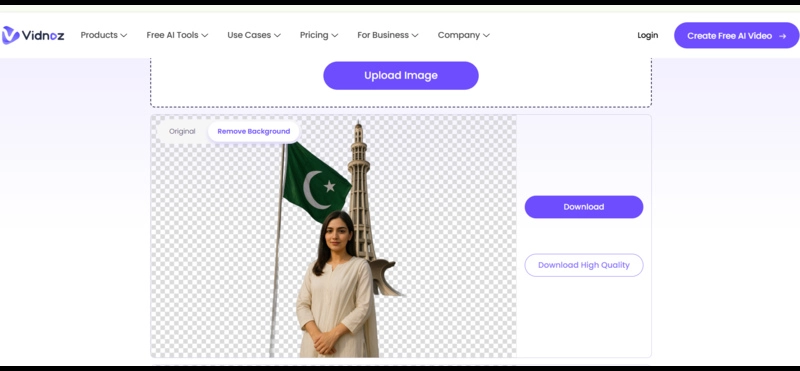The width and height of the screenshot is (800, 371).
Task: Expand the Company dropdown menu
Action: pyautogui.click(x=463, y=35)
